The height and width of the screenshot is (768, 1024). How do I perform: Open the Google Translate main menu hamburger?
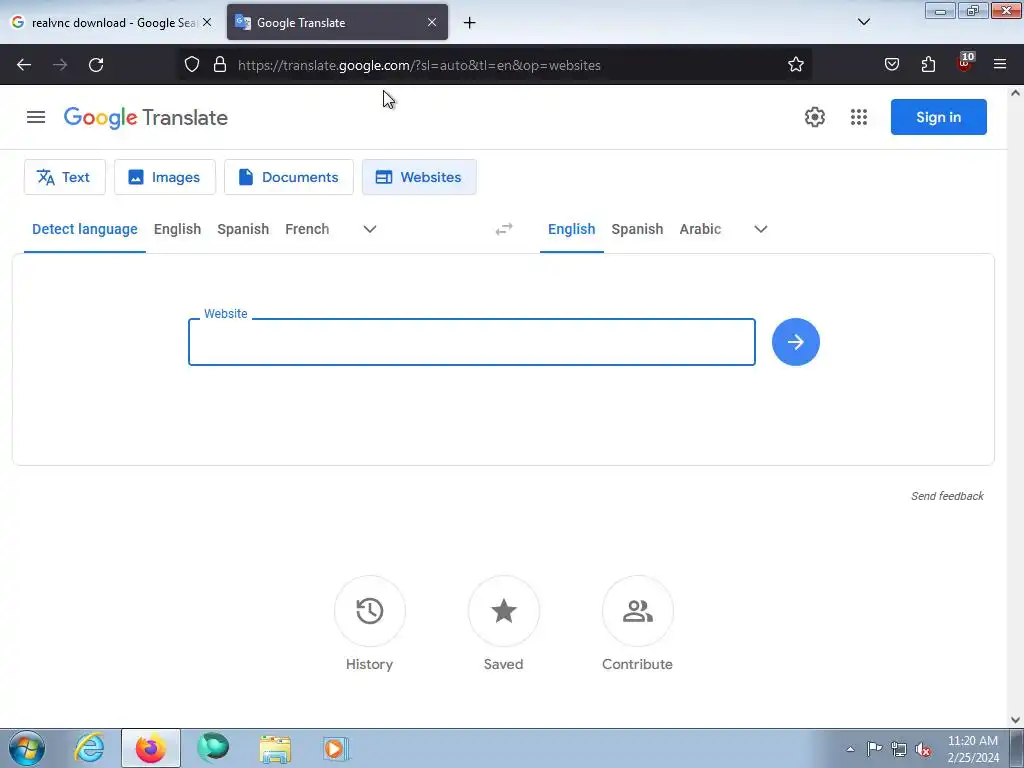tap(36, 117)
